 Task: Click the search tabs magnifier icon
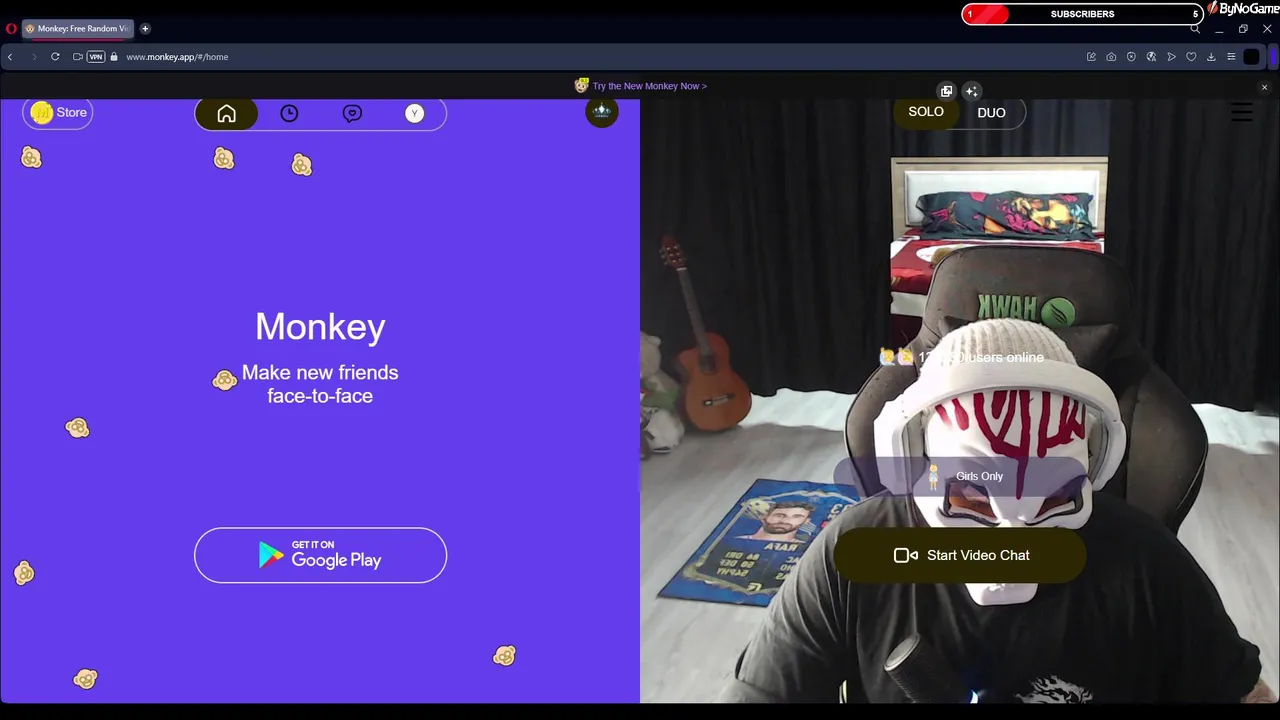point(1195,29)
